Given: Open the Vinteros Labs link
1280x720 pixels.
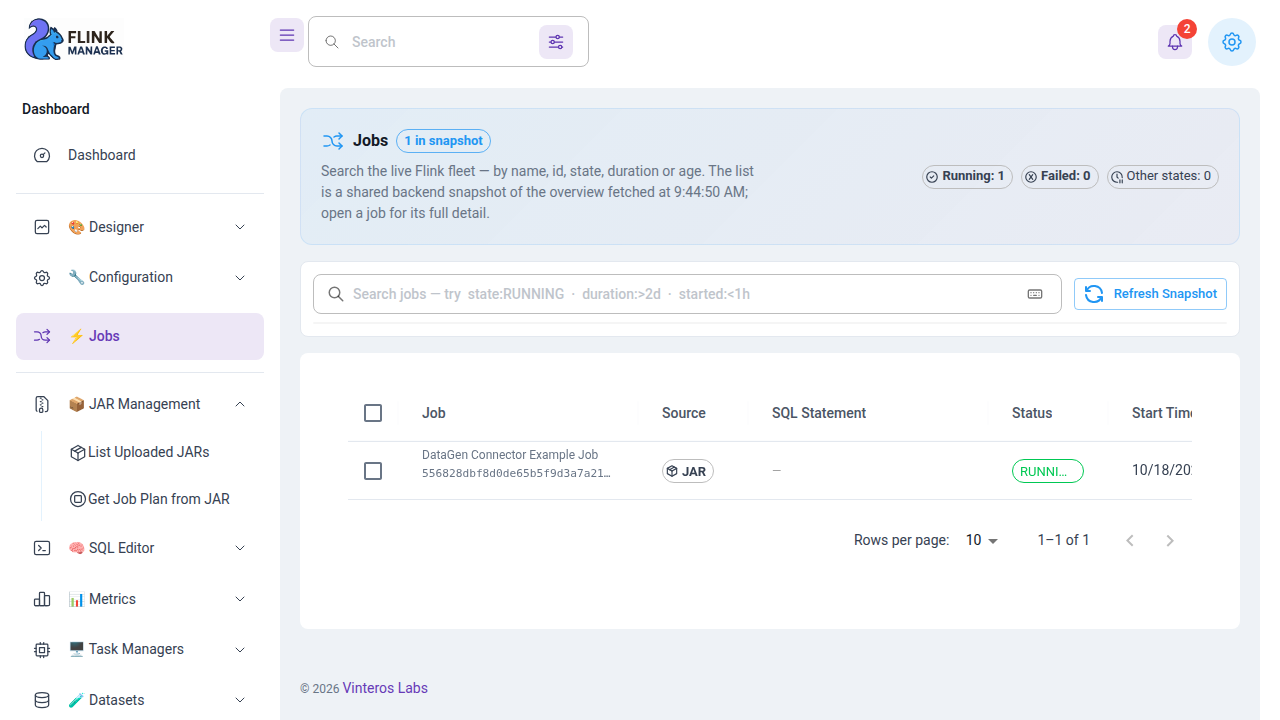Looking at the screenshot, I should 385,688.
